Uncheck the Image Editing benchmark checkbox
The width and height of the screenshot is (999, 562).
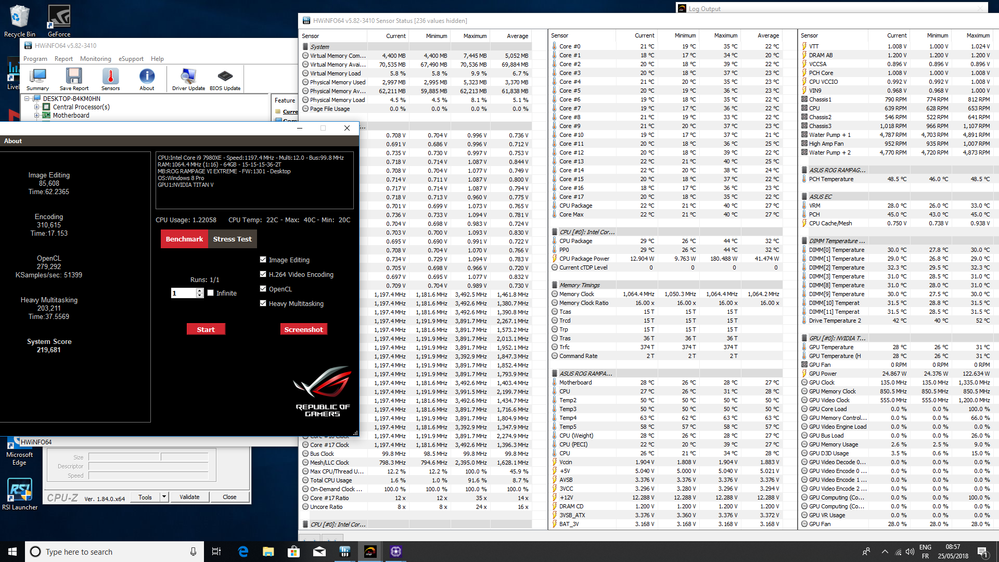263,260
